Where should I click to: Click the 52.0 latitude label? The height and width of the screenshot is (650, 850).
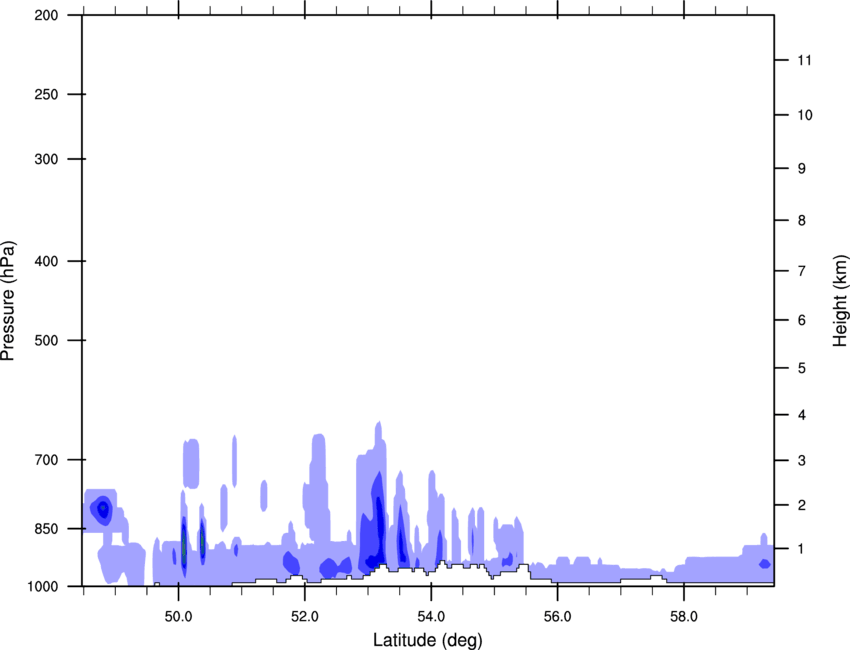coord(305,617)
